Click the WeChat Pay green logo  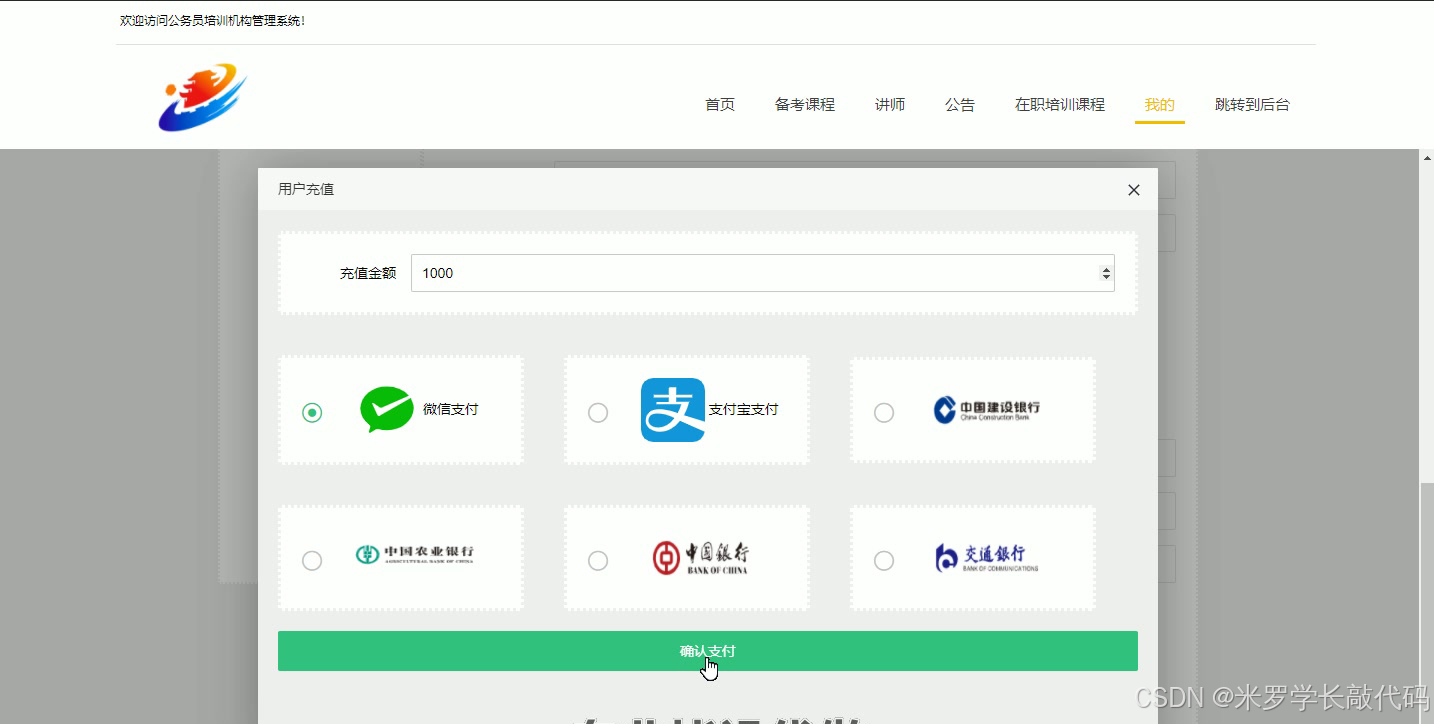tap(387, 409)
